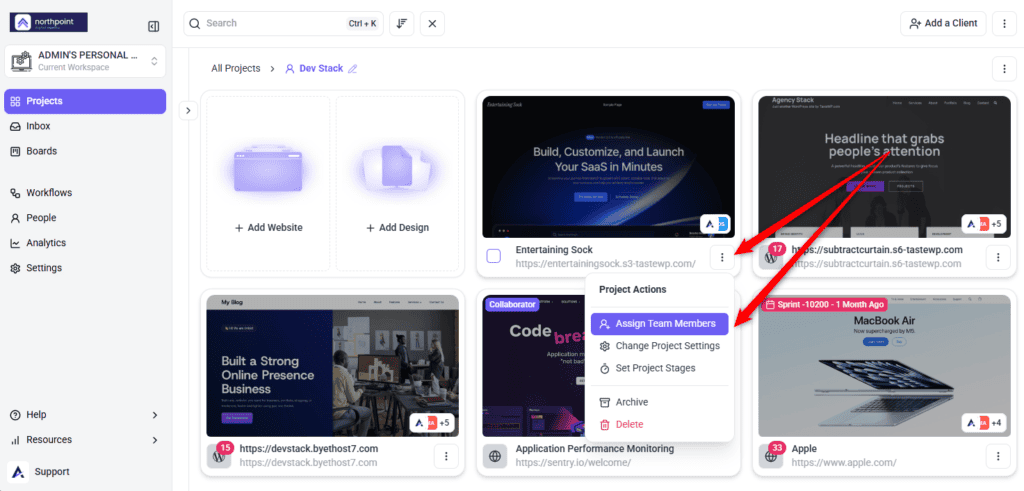
Task: Open the Apple project three-dot menu
Action: pos(998,456)
